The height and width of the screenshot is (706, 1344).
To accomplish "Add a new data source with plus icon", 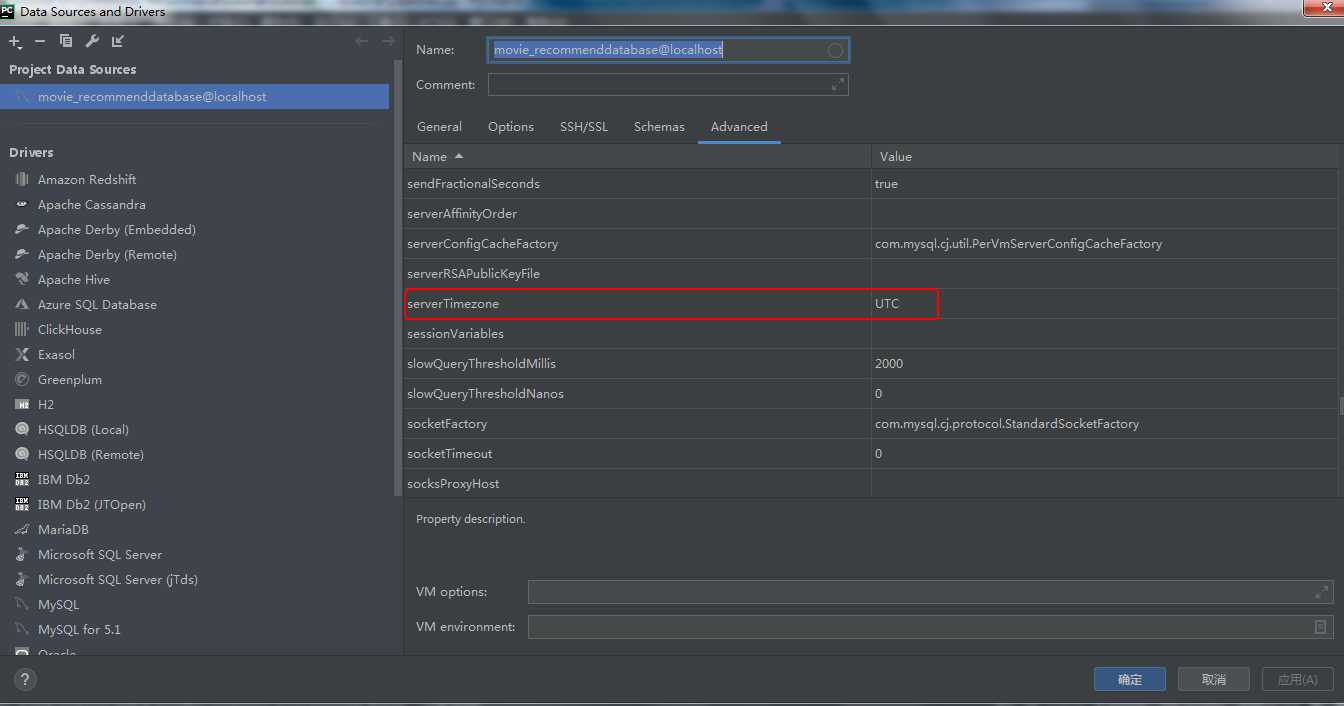I will pos(15,41).
